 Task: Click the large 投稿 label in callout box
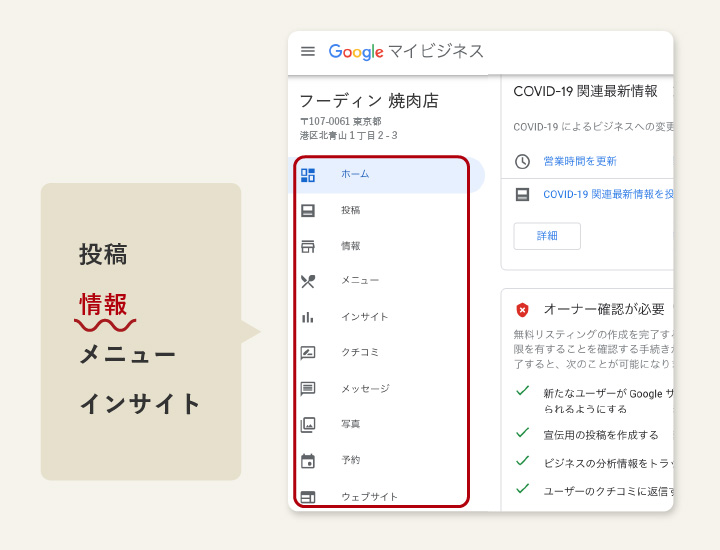(x=103, y=254)
